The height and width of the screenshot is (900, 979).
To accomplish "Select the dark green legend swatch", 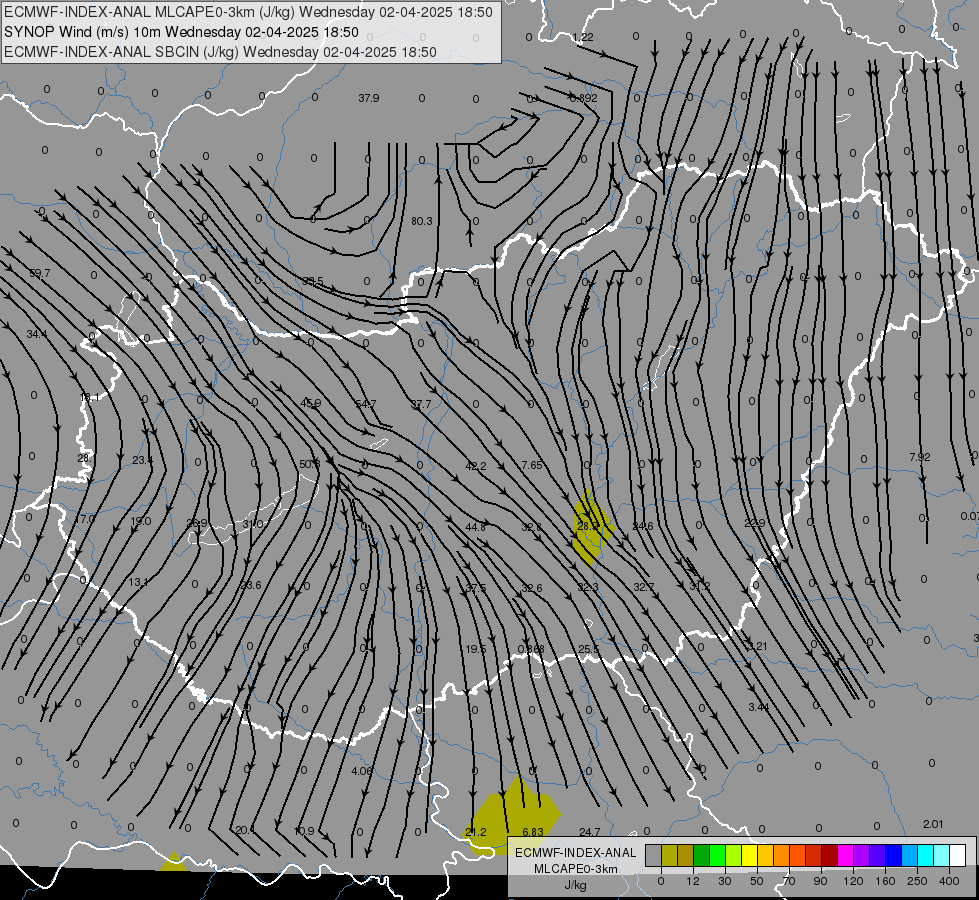I will [x=702, y=855].
